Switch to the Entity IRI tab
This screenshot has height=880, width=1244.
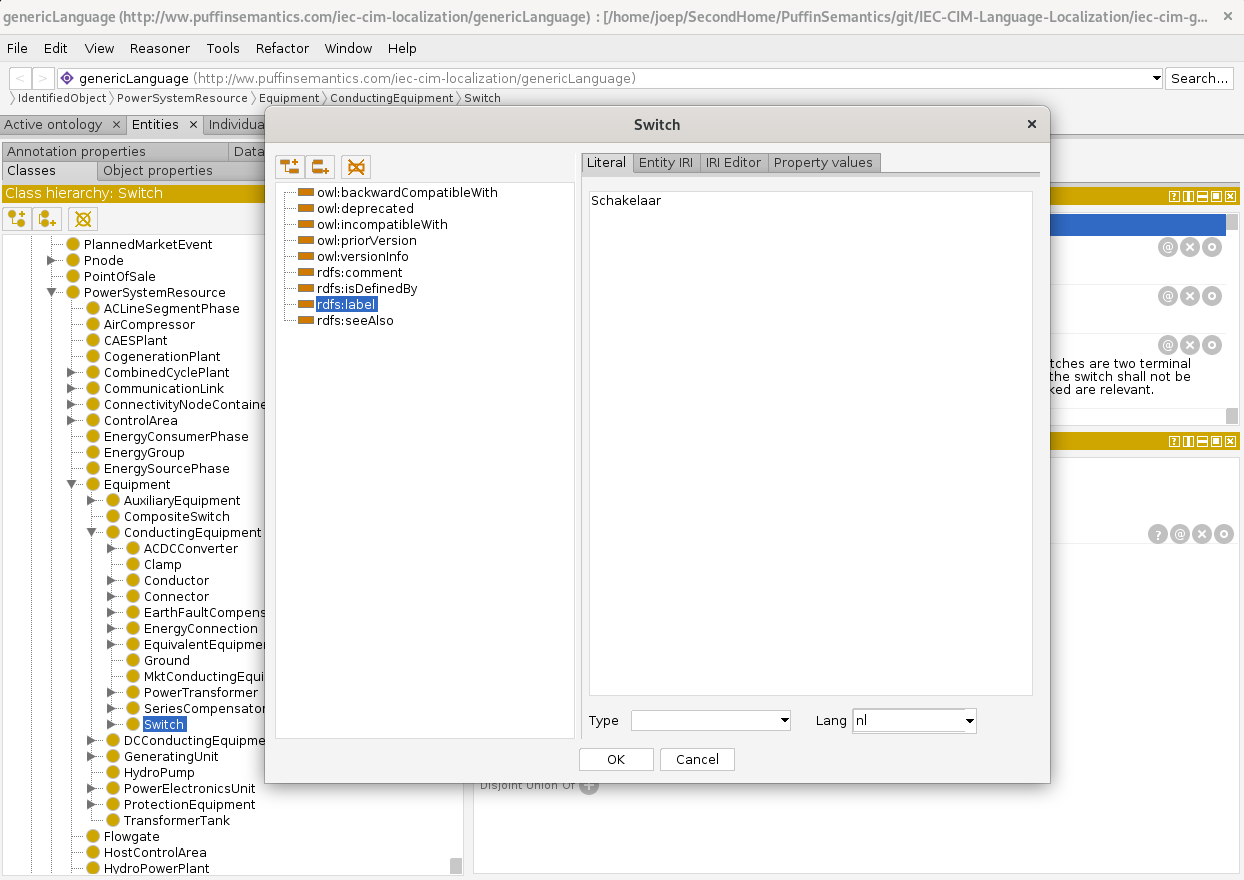[666, 162]
